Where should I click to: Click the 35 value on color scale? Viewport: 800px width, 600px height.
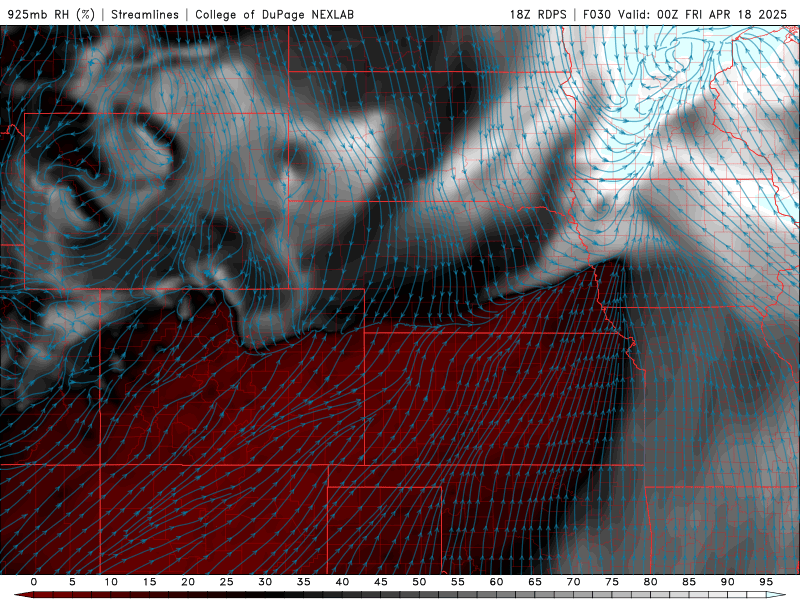click(304, 582)
